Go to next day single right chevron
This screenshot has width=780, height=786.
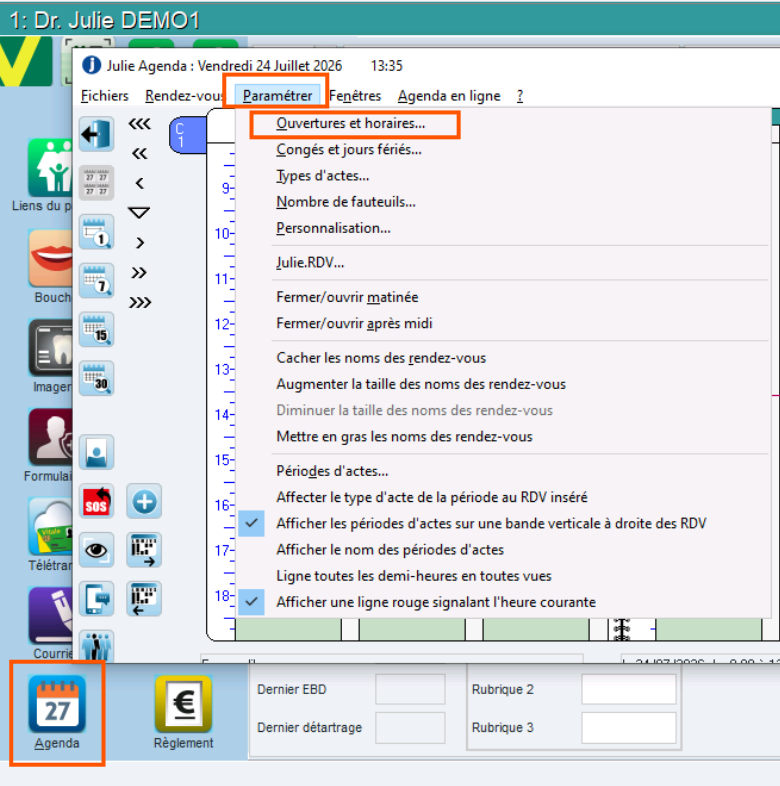click(139, 243)
